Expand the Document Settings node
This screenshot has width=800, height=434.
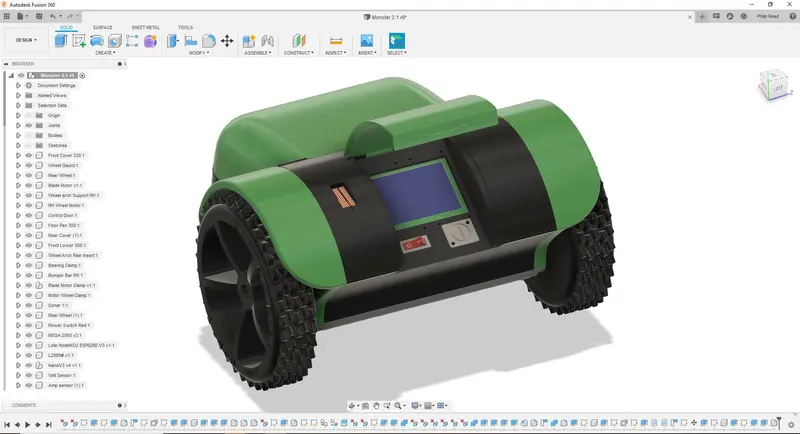[18, 85]
